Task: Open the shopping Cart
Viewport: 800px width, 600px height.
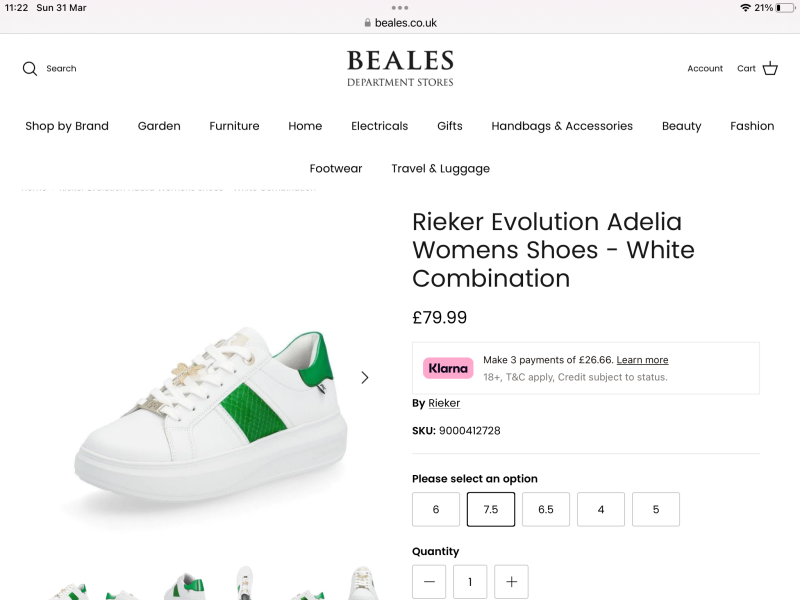Action: (757, 68)
